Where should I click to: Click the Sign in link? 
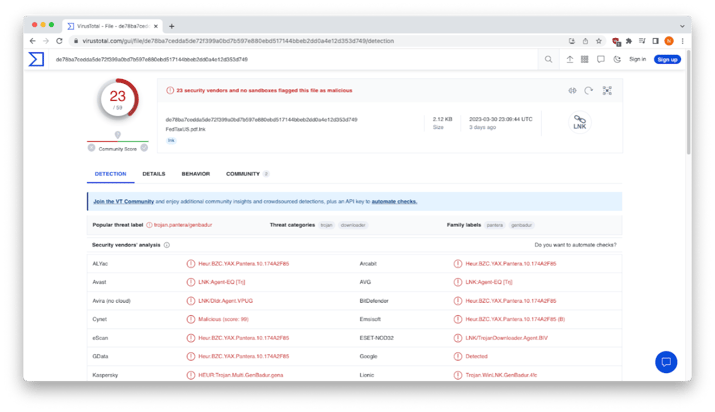pyautogui.click(x=638, y=60)
